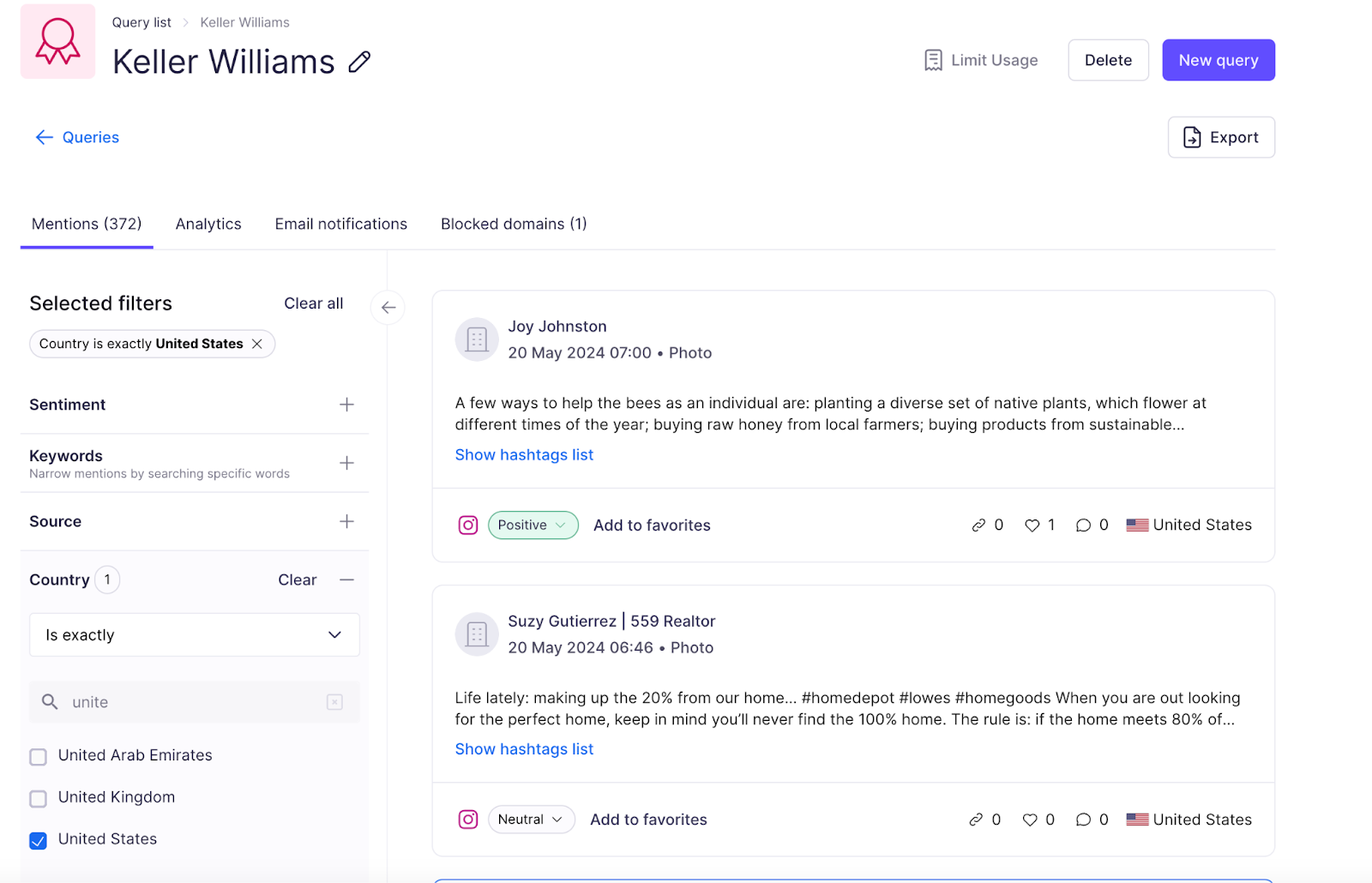1372x883 pixels.
Task: Click the Limit Usage receipt icon
Action: pos(933,60)
